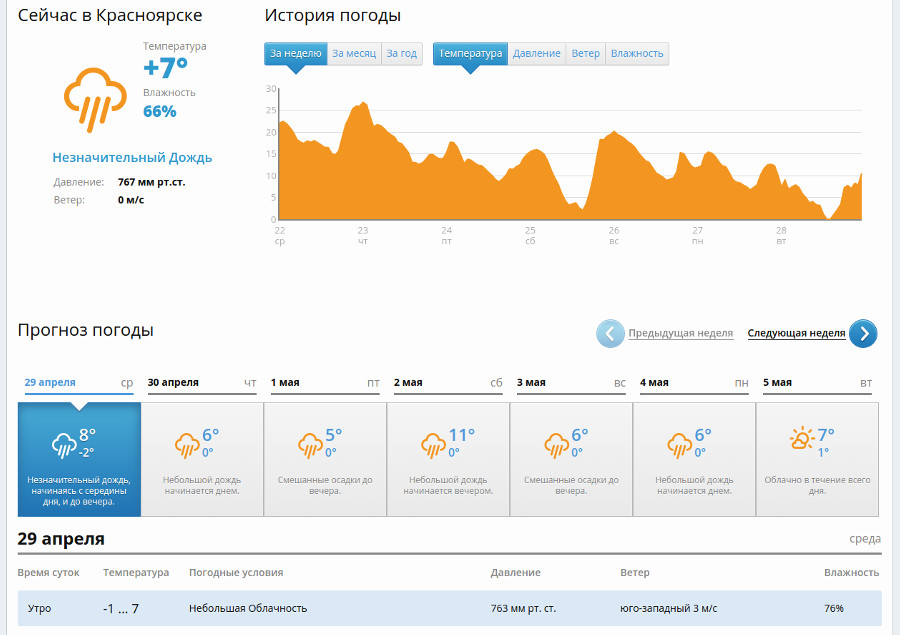Switch history period to За год
This screenshot has width=900, height=635.
(402, 54)
